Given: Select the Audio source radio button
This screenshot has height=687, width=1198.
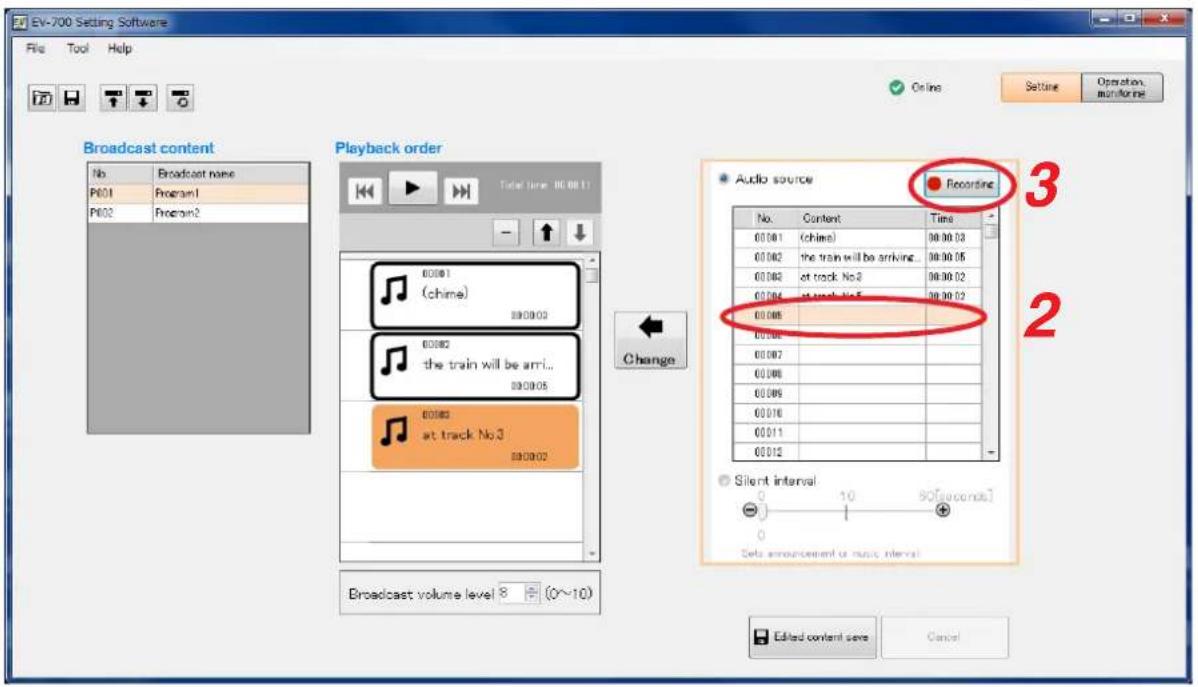Looking at the screenshot, I should [x=723, y=179].
